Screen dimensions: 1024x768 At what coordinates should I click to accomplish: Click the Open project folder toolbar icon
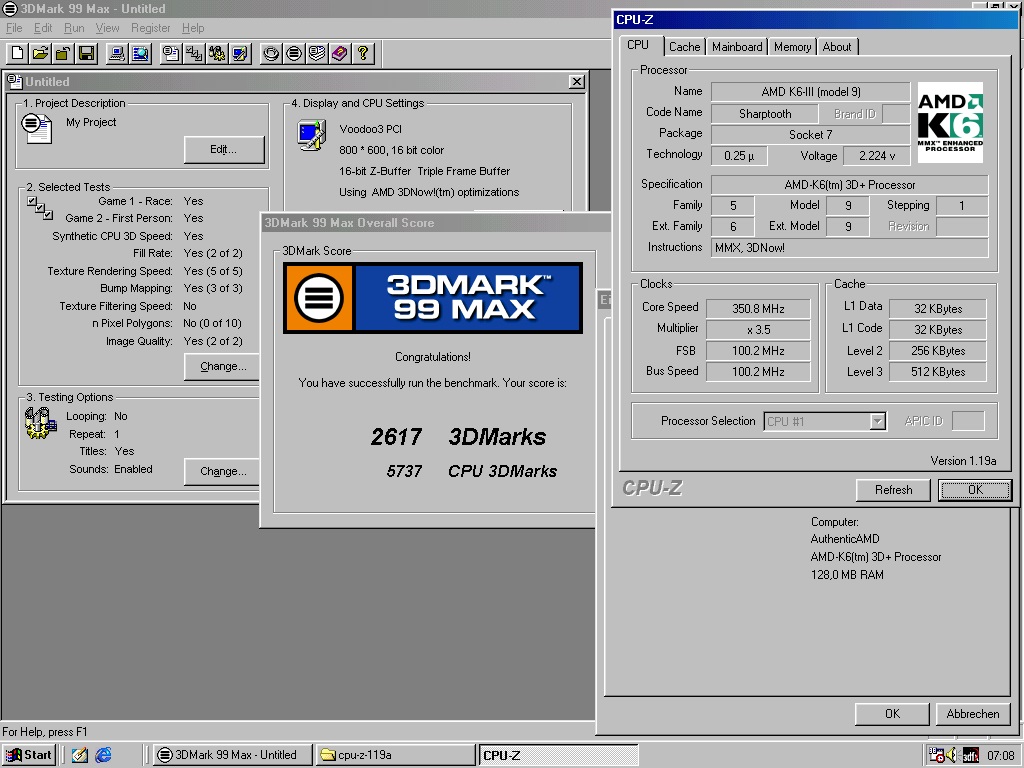[40, 54]
